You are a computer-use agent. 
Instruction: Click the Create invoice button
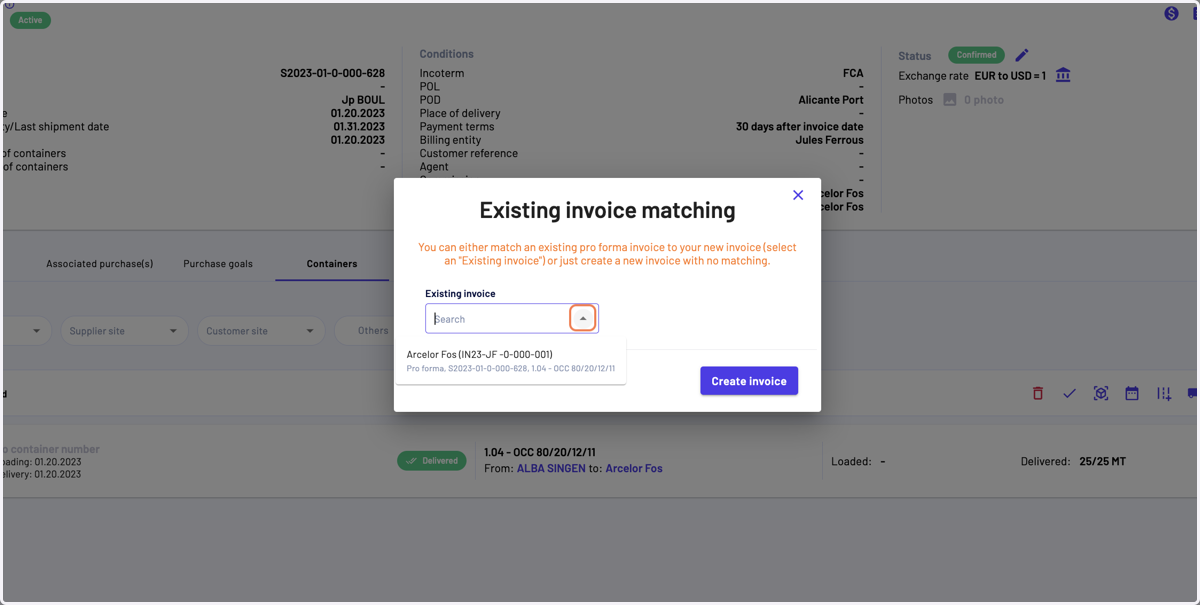coord(749,381)
